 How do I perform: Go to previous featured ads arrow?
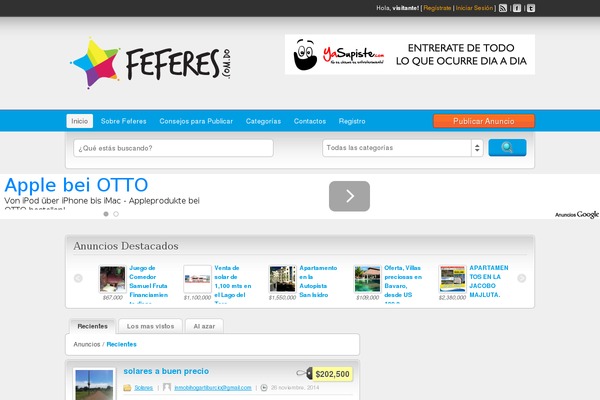78,278
